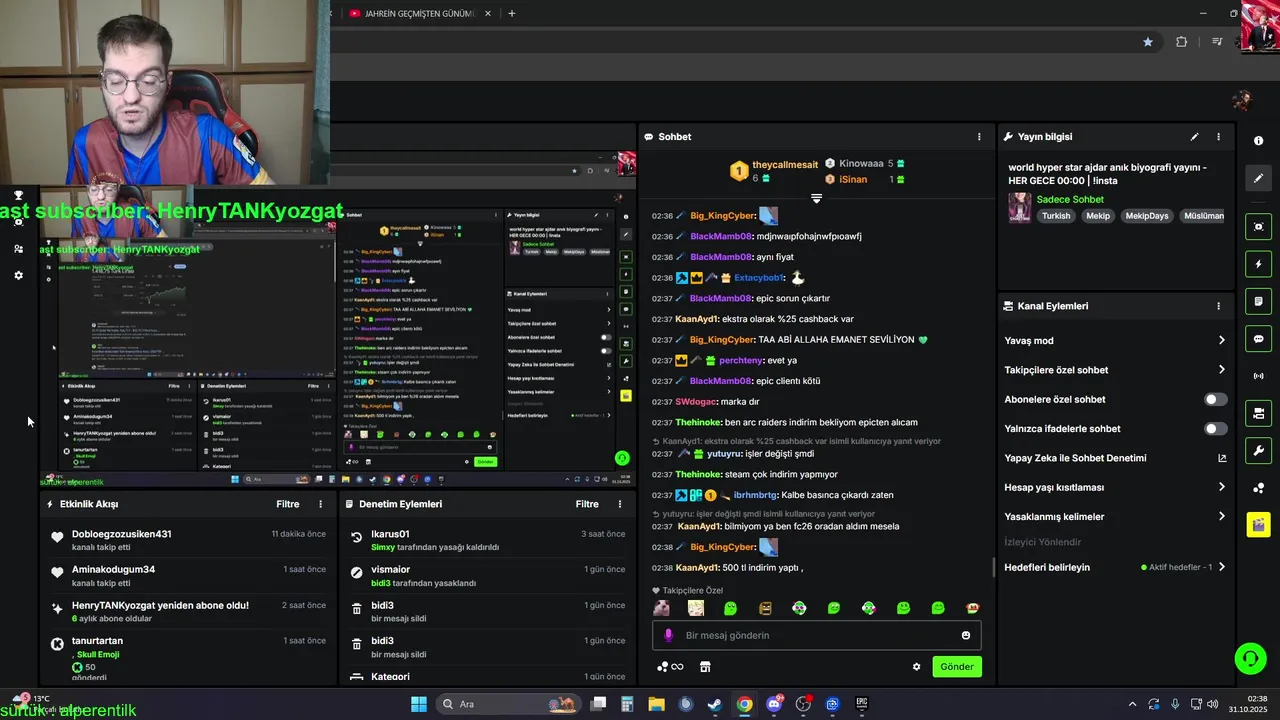
Task: Click the trophy icon in left sidebar
Action: click(18, 196)
